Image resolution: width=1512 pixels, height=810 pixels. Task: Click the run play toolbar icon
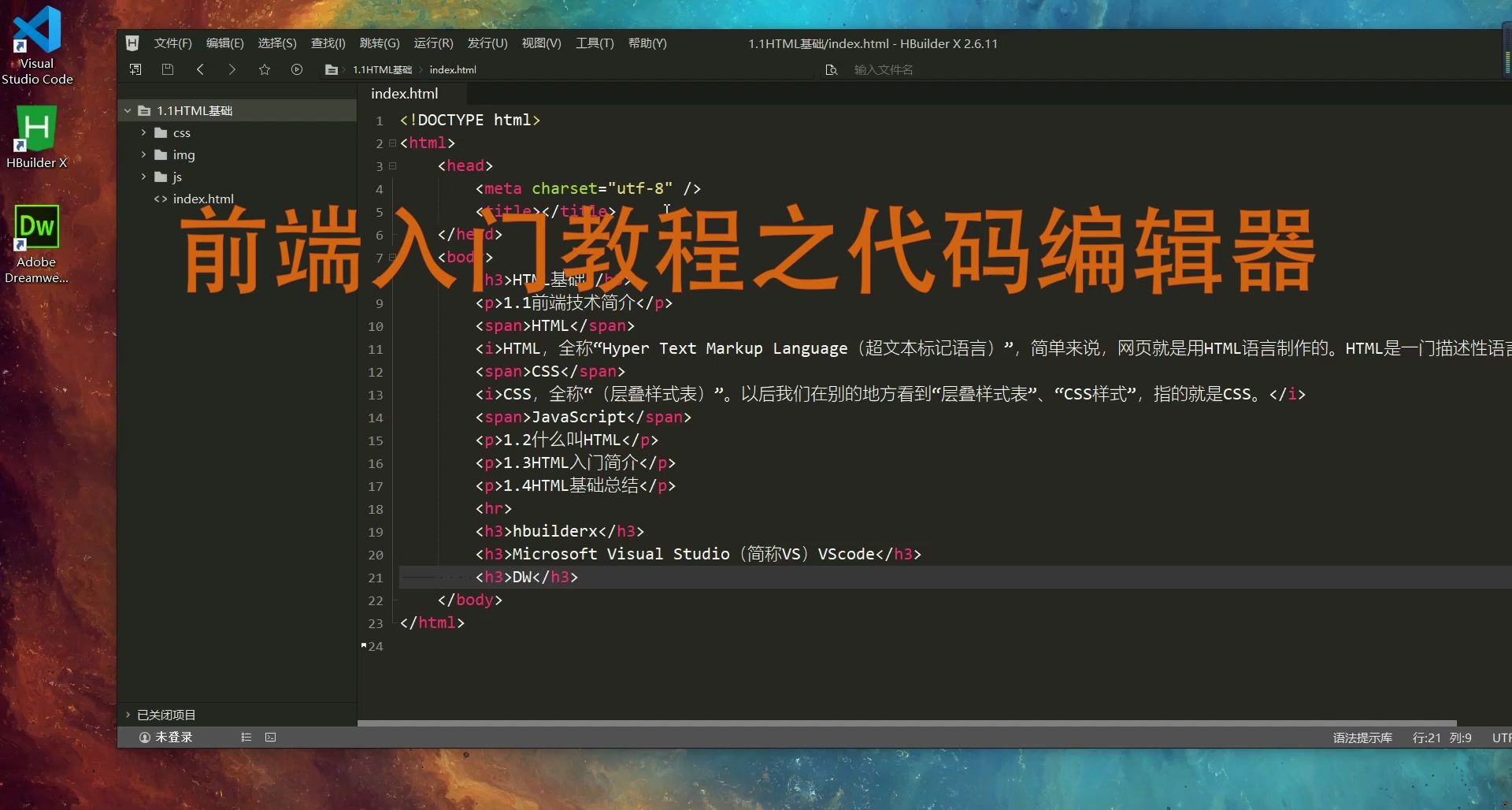[x=297, y=69]
